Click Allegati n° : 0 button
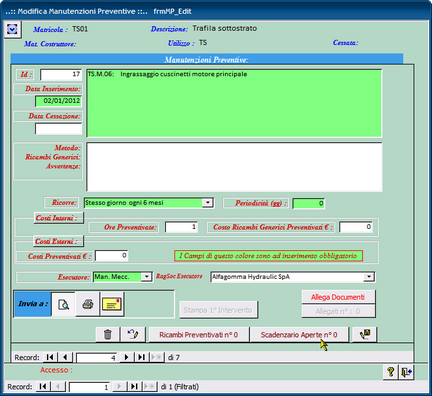 point(338,311)
